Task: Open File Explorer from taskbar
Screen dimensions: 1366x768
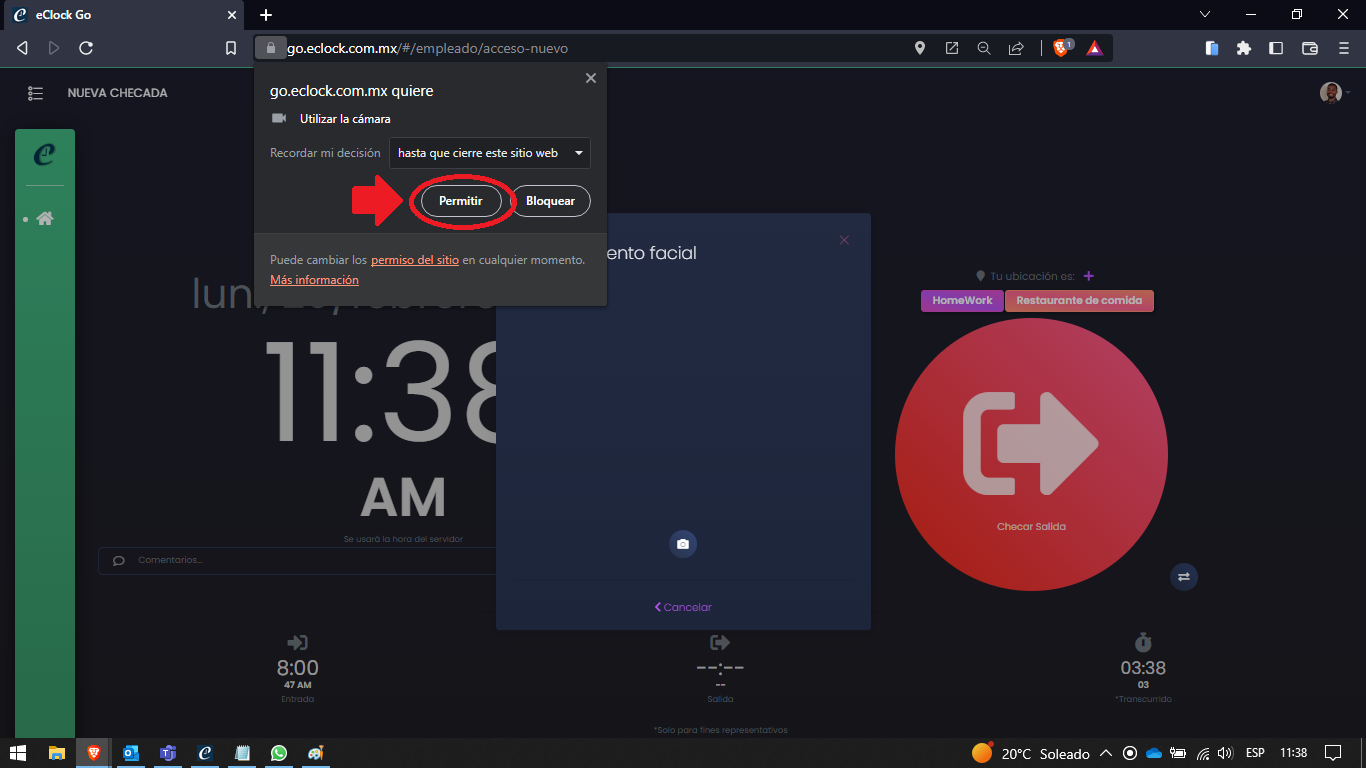Action: 57,753
